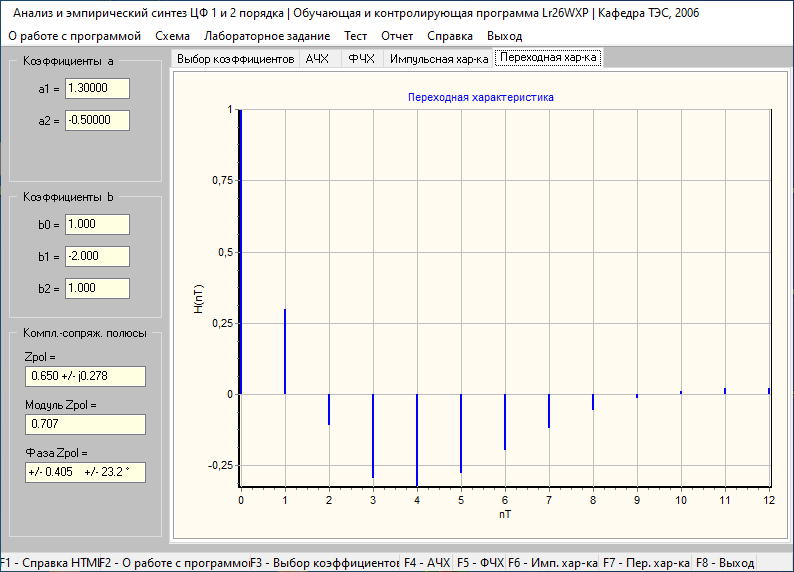Click the x-axis tick label '12'
This screenshot has height=572, width=794.
pos(769,500)
